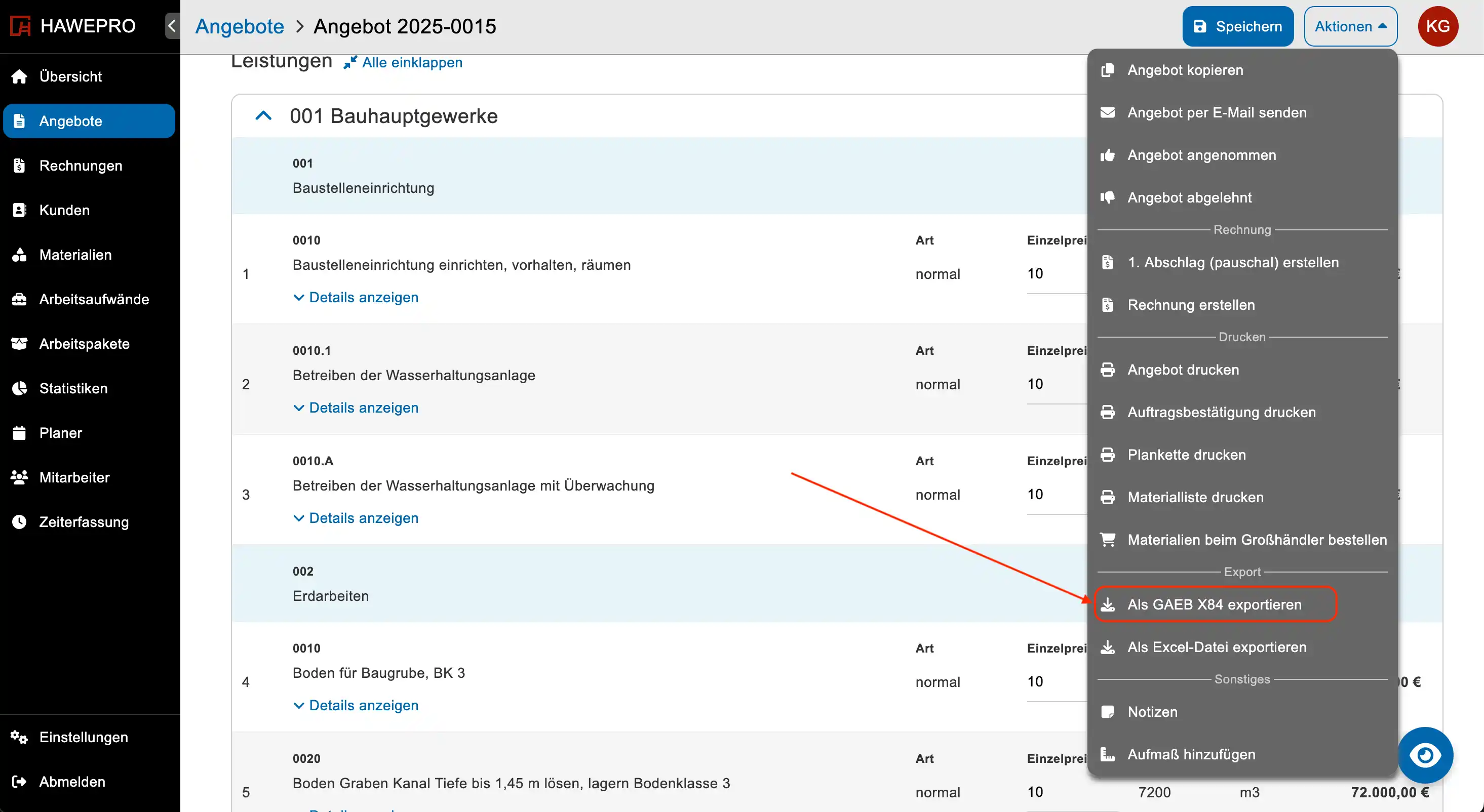Click the Abmelden logout icon
This screenshot has height=812, width=1484.
[x=20, y=782]
